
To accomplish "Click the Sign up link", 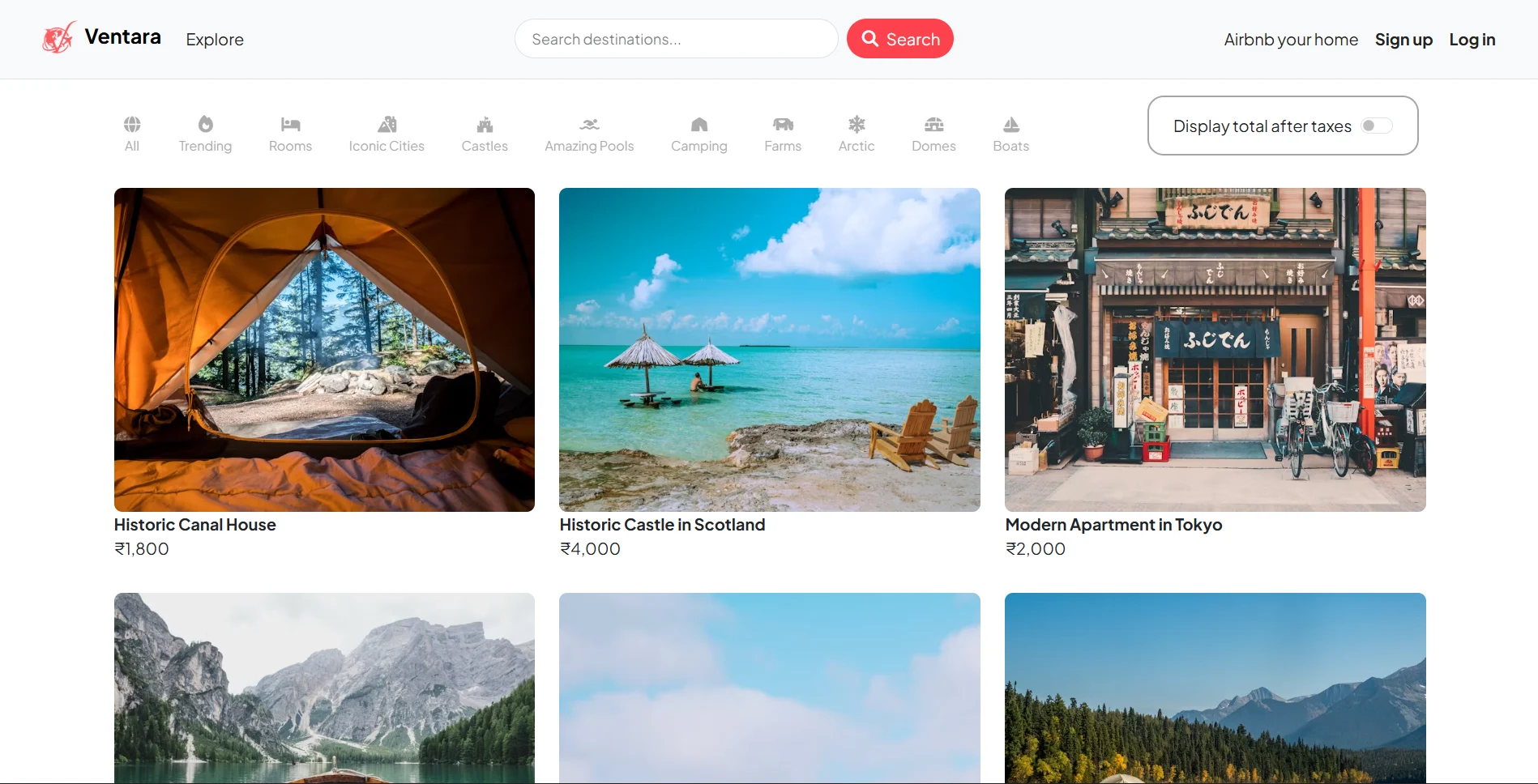I will (1403, 40).
